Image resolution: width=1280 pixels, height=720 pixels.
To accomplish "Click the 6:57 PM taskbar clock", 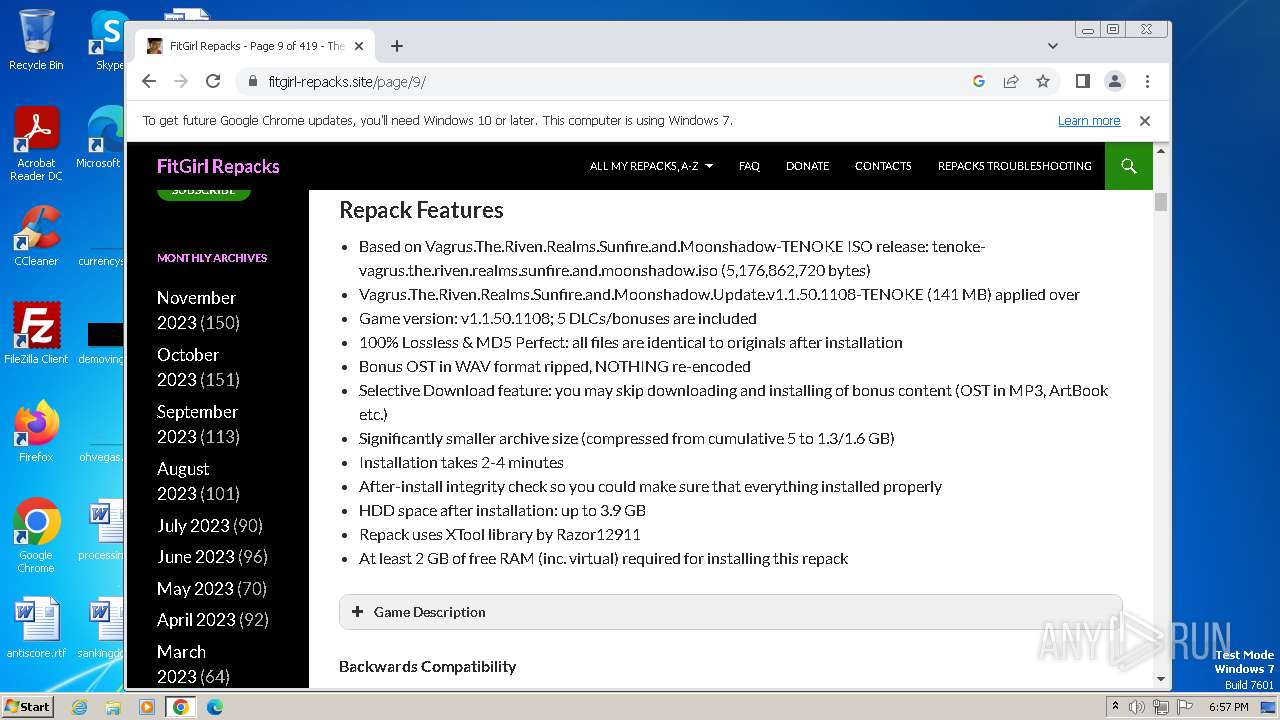I will 1228,707.
